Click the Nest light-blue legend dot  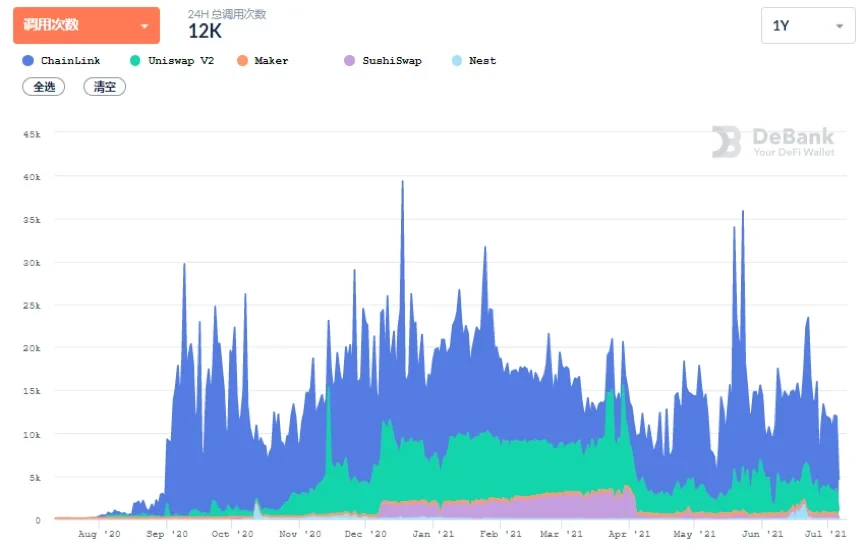[x=457, y=61]
